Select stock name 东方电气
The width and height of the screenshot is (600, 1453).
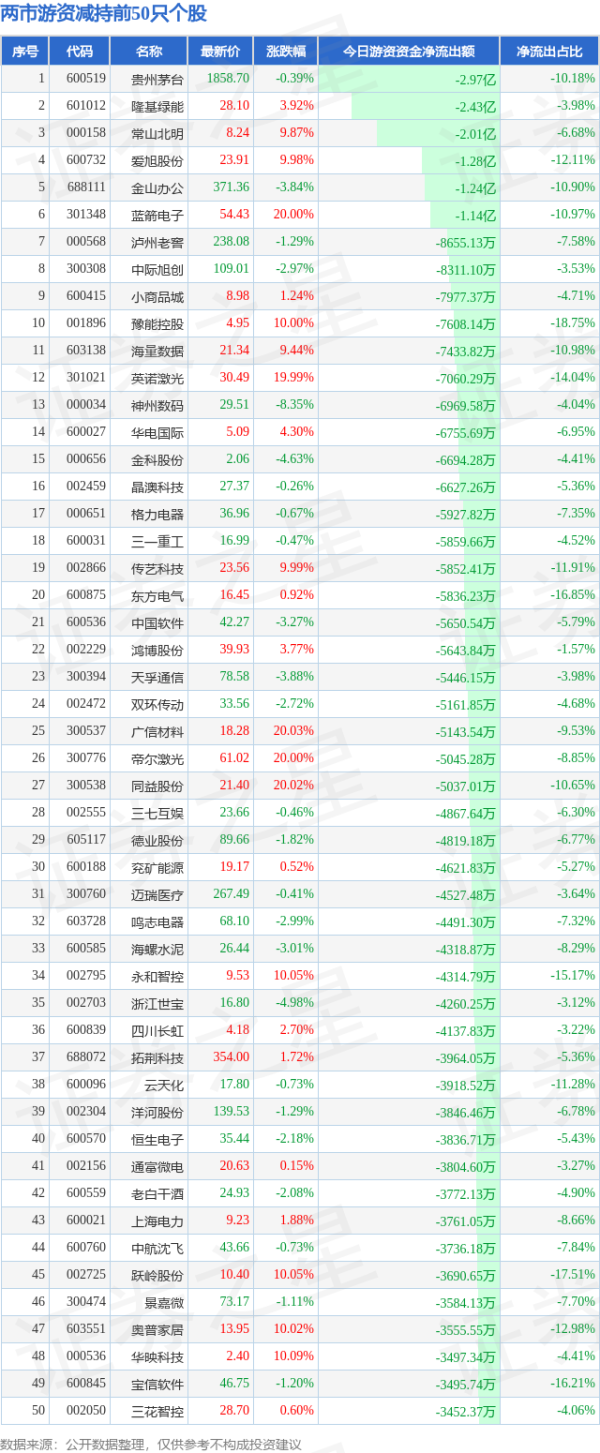pos(157,594)
